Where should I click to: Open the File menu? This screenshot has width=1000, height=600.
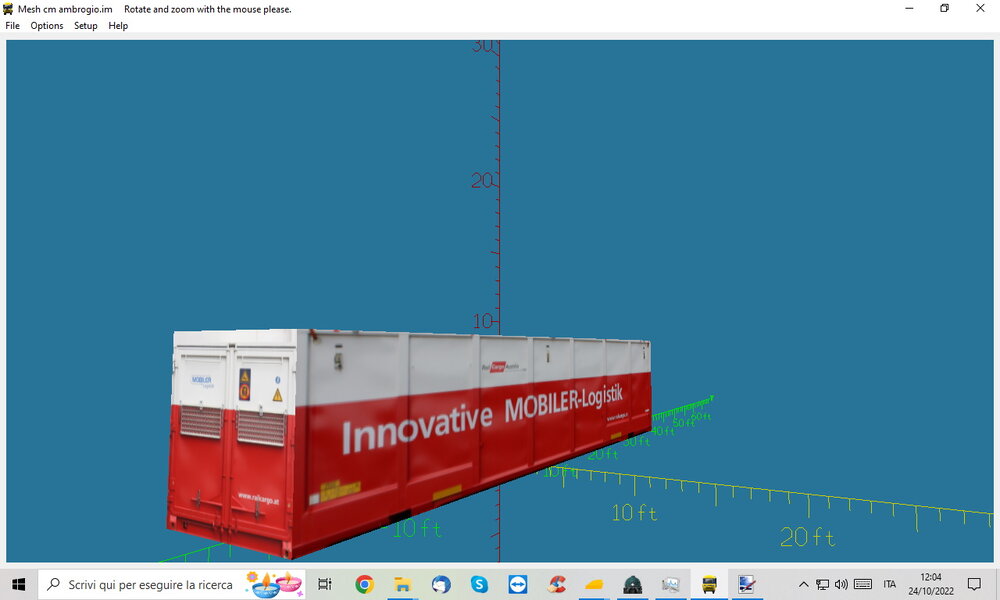12,26
